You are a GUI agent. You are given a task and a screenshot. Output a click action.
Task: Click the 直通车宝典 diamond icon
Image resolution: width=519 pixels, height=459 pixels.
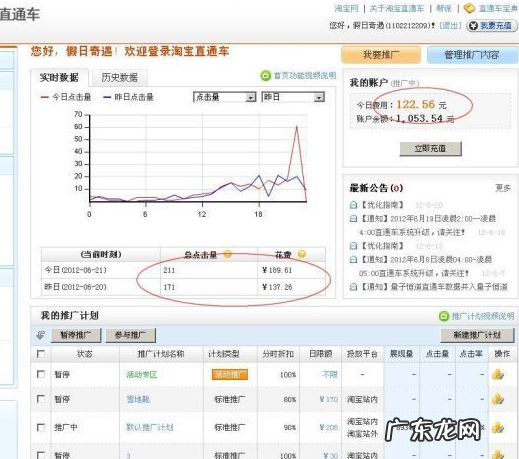coord(469,8)
